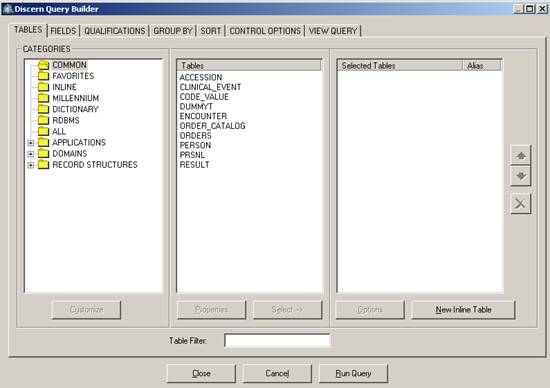Click the Customize button
Image resolution: width=550 pixels, height=388 pixels.
click(86, 310)
